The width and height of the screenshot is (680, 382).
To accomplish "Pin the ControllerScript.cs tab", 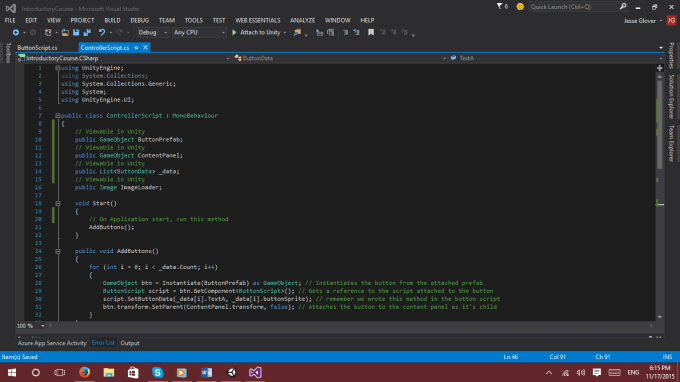I will coord(136,48).
